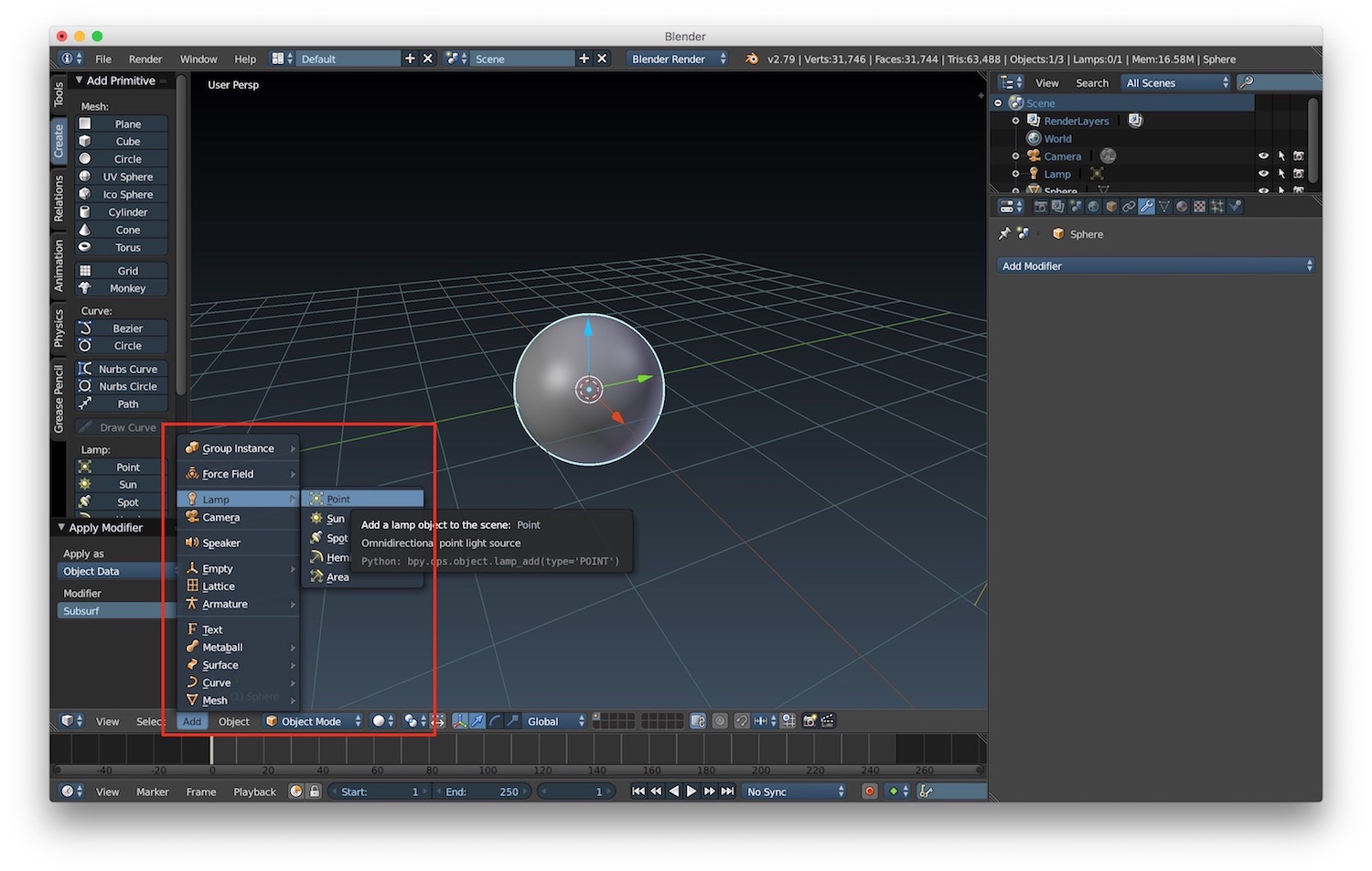1372x871 pixels.
Task: Add a new screen layout
Action: tap(410, 59)
